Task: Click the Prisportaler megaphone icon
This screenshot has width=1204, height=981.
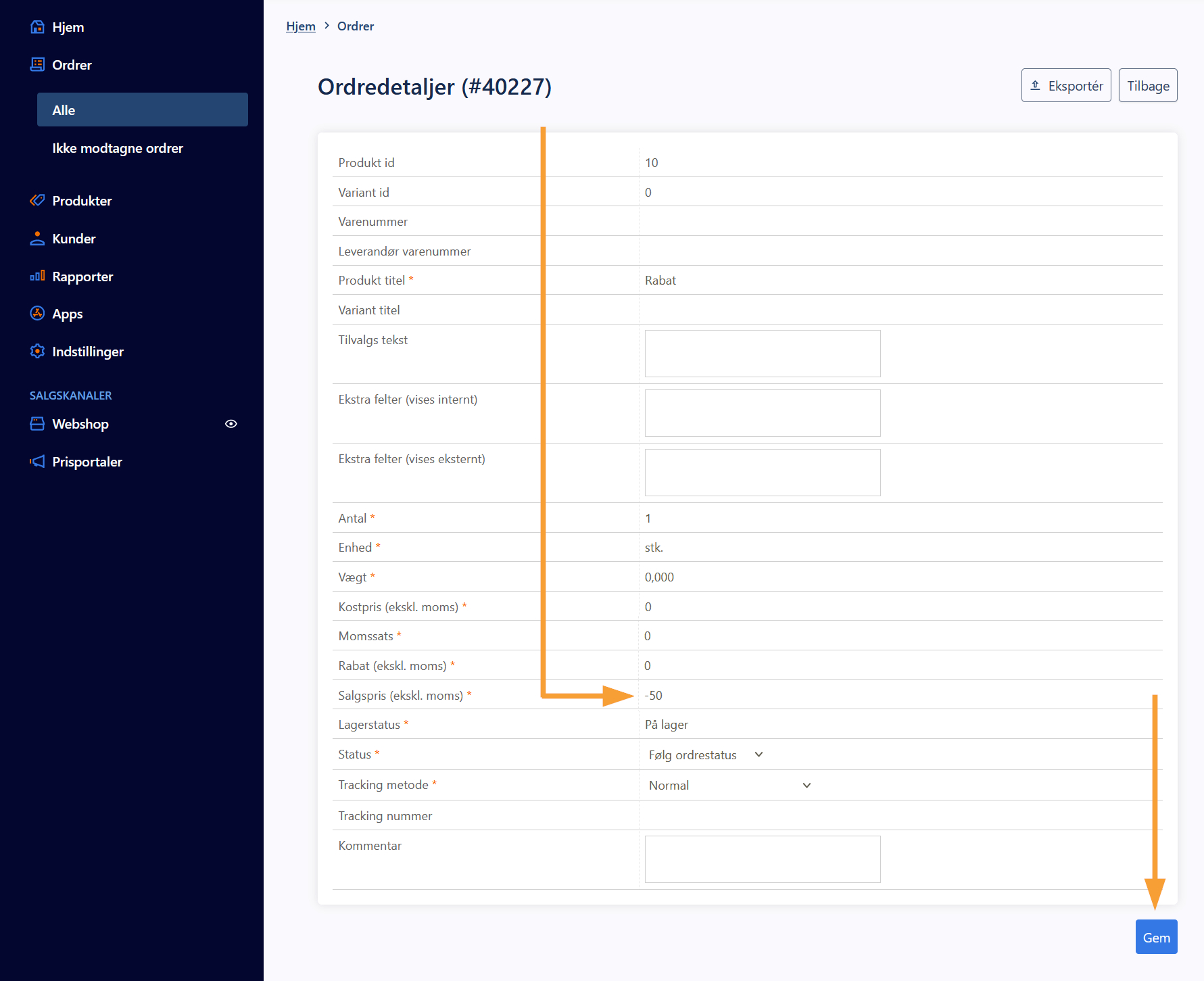Action: click(x=38, y=462)
